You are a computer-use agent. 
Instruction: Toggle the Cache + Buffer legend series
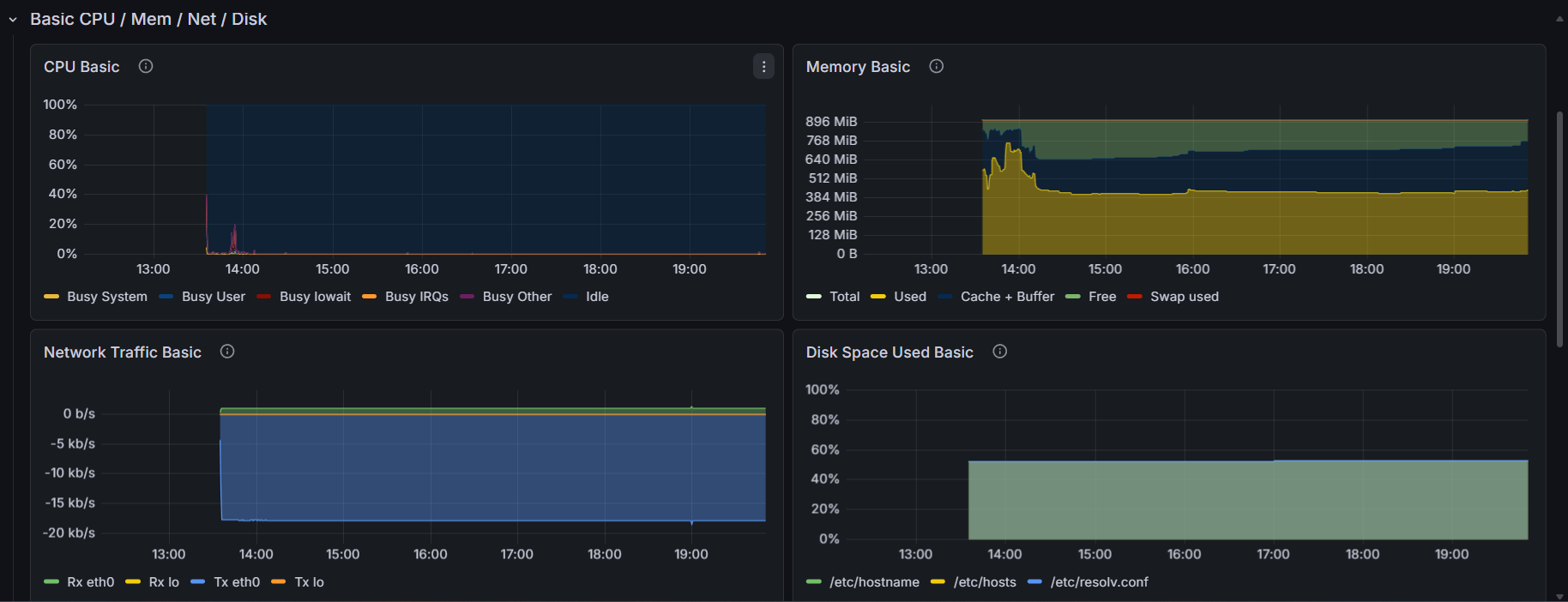pos(1007,297)
